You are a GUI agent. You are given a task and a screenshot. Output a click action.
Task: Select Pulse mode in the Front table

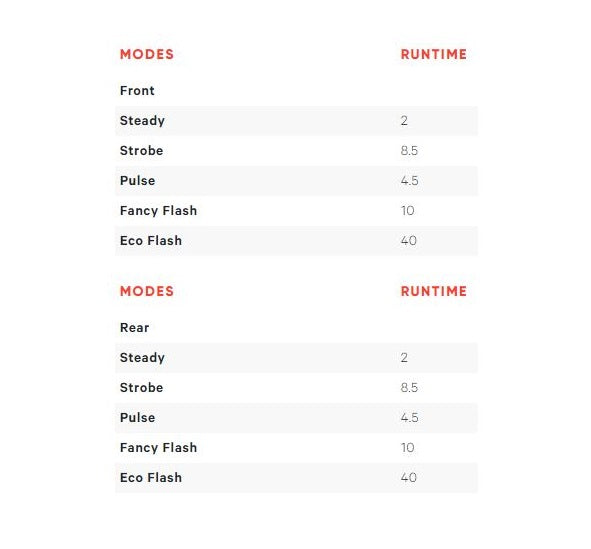pyautogui.click(x=138, y=180)
